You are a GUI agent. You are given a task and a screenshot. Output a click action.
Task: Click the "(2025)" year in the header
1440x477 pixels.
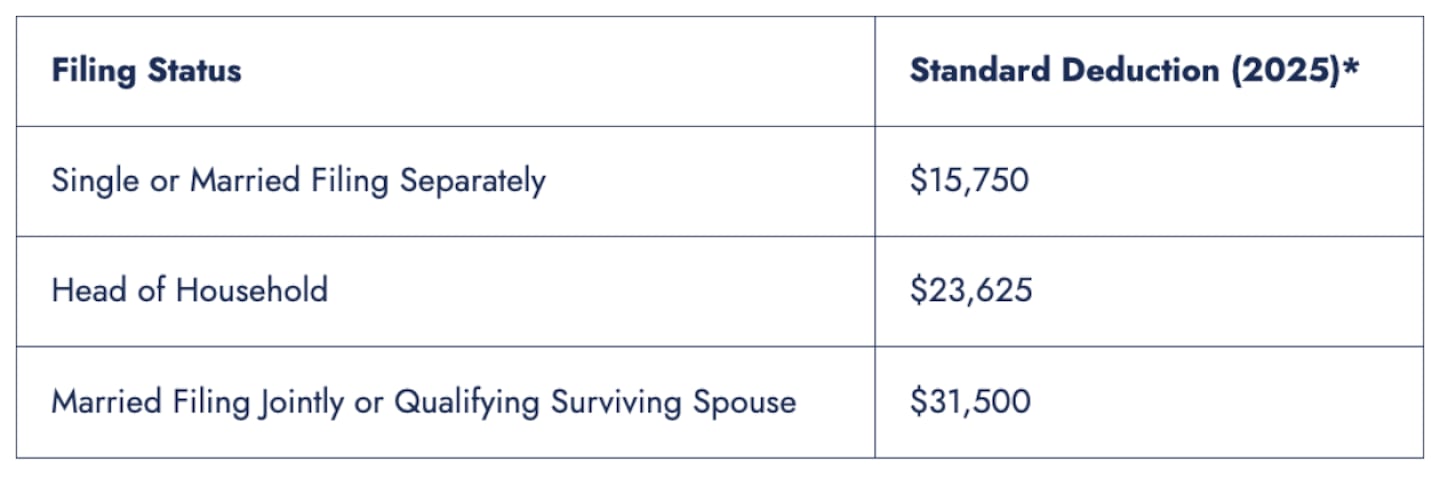point(1284,72)
